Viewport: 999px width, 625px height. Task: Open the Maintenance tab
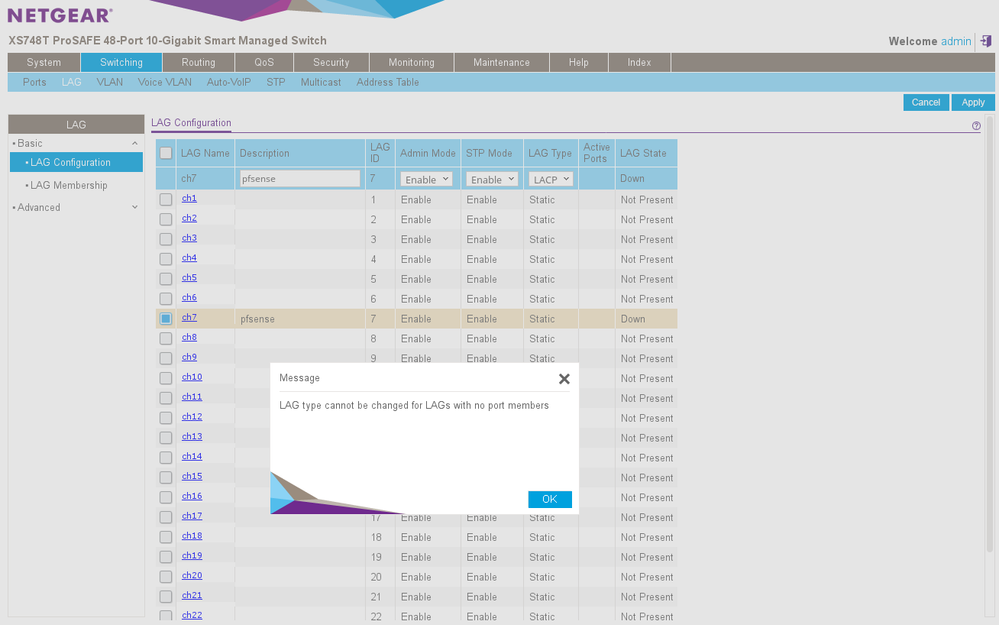pos(501,62)
